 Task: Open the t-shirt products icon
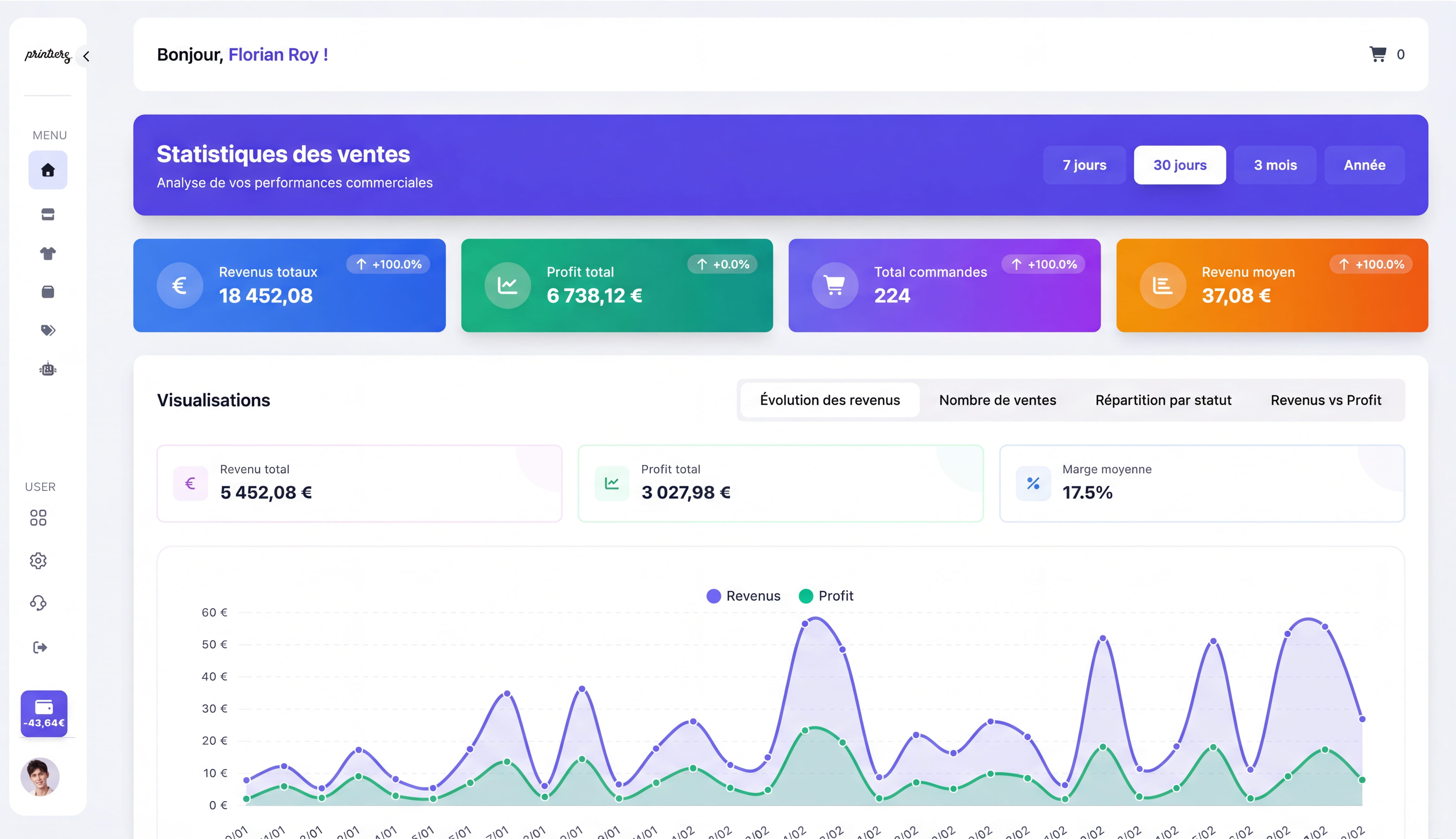pos(48,254)
